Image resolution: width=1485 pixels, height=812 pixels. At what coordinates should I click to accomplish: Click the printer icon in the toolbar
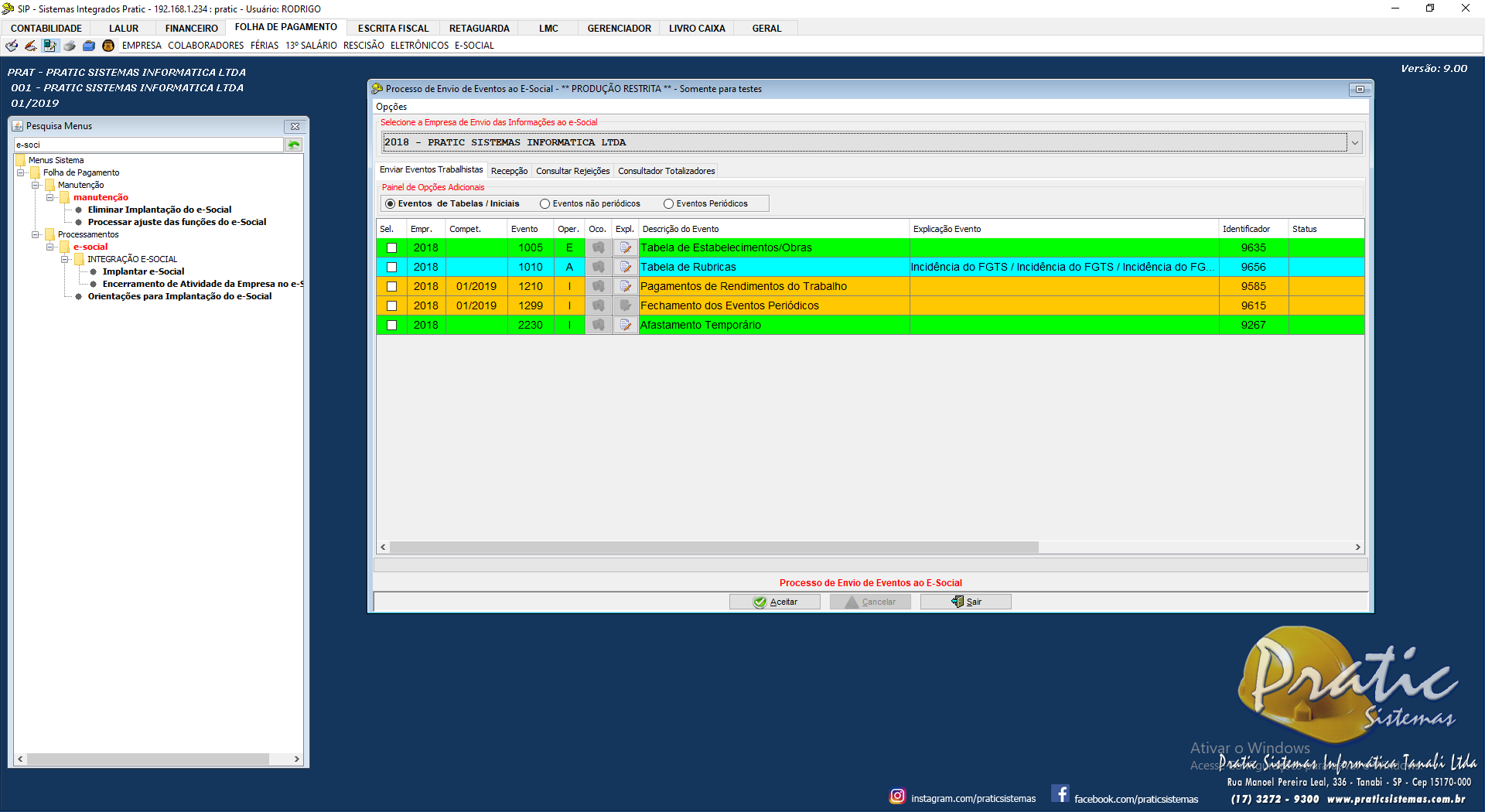click(70, 46)
